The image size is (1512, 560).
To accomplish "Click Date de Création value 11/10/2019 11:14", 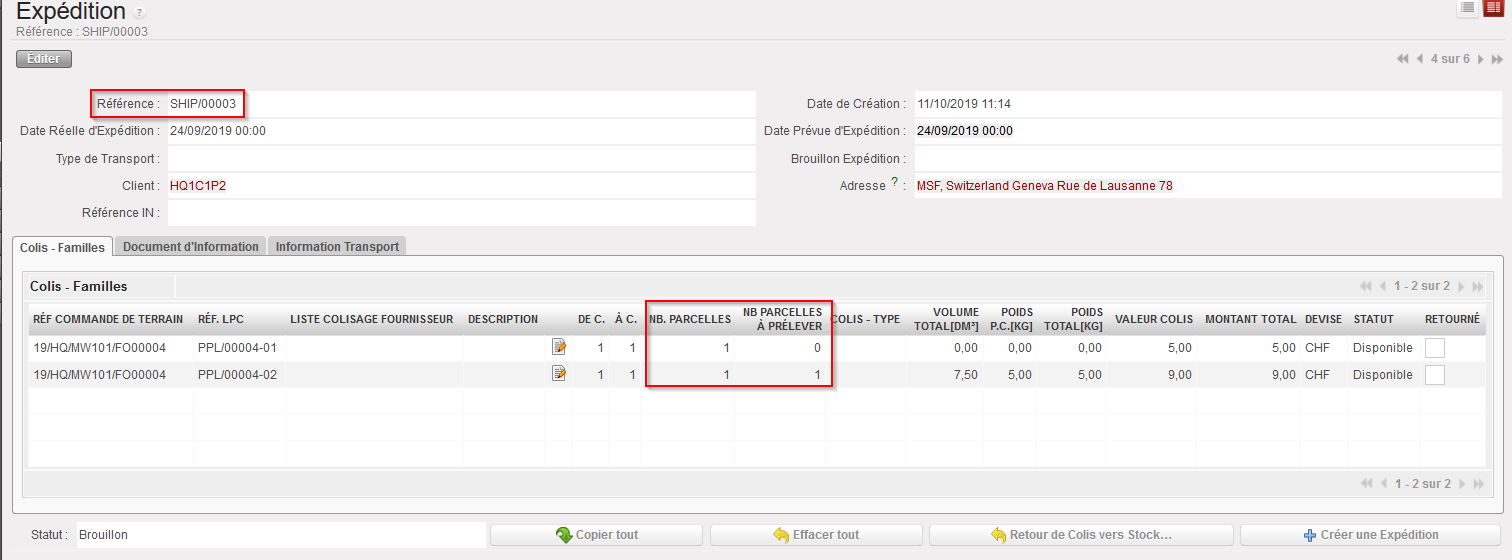I will coord(964,104).
